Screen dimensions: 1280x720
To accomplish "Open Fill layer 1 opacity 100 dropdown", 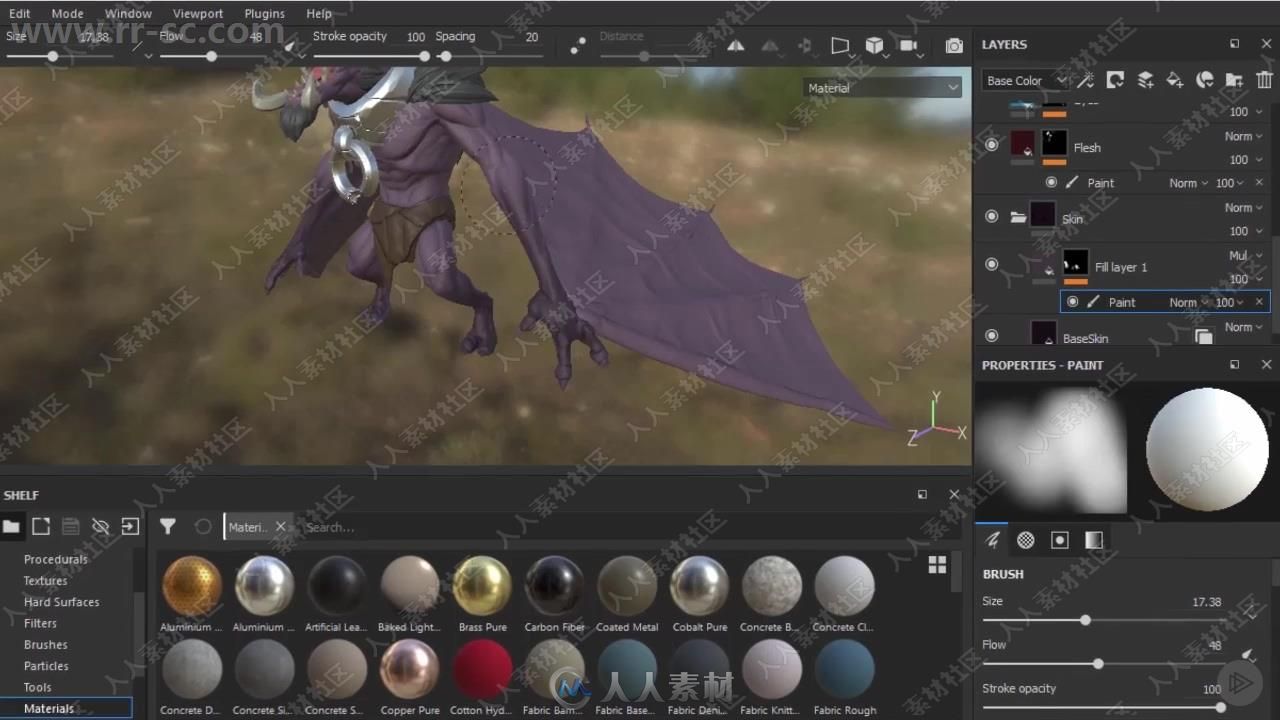I will point(1245,279).
